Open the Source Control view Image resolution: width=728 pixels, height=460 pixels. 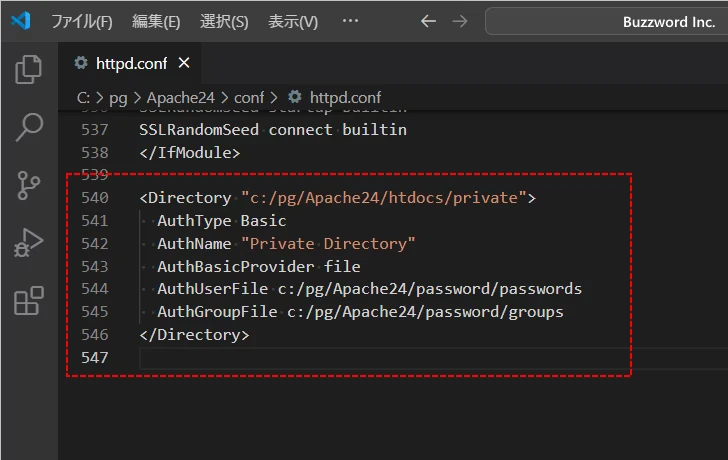[x=29, y=185]
